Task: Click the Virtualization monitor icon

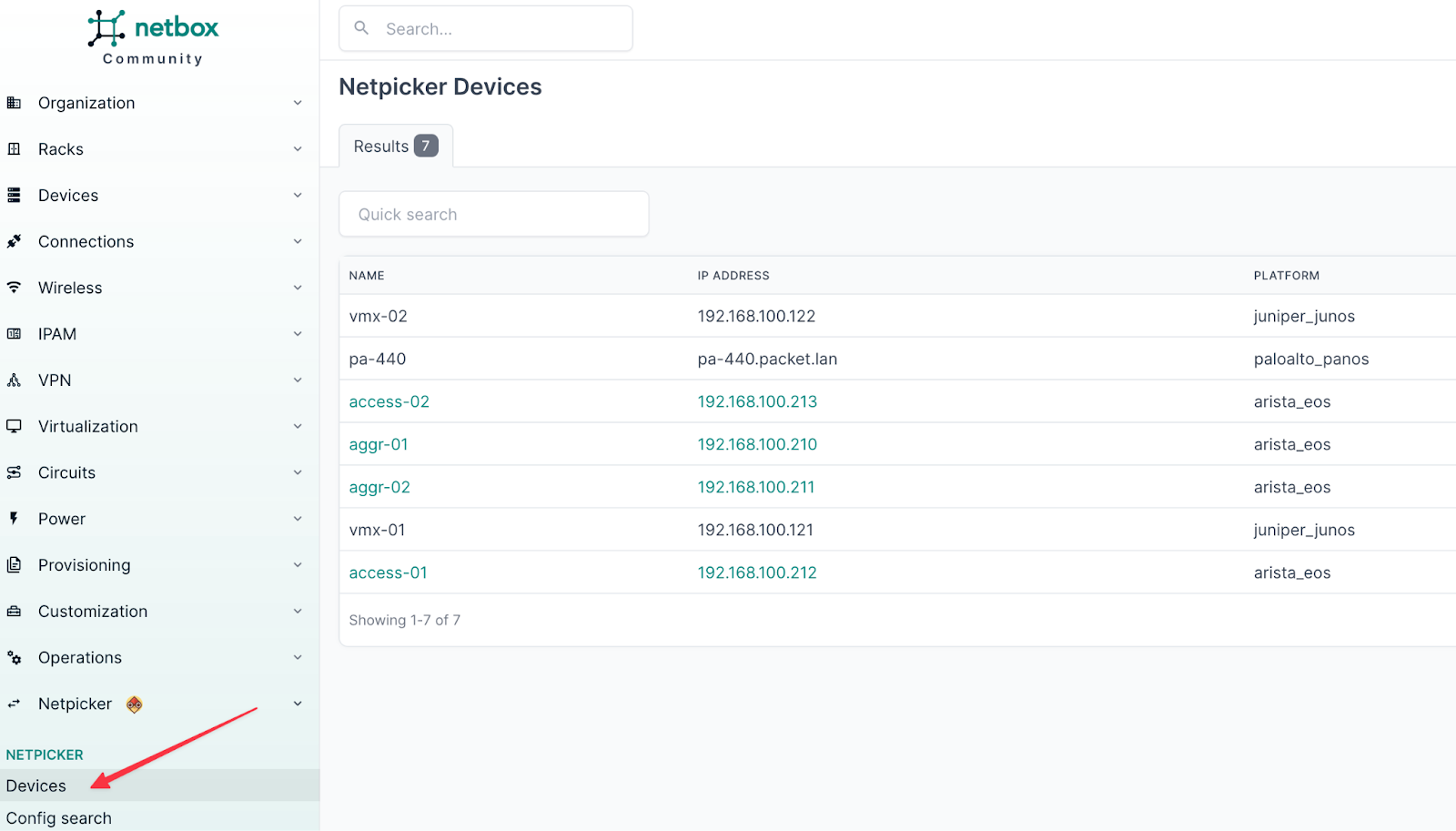Action: pos(14,426)
